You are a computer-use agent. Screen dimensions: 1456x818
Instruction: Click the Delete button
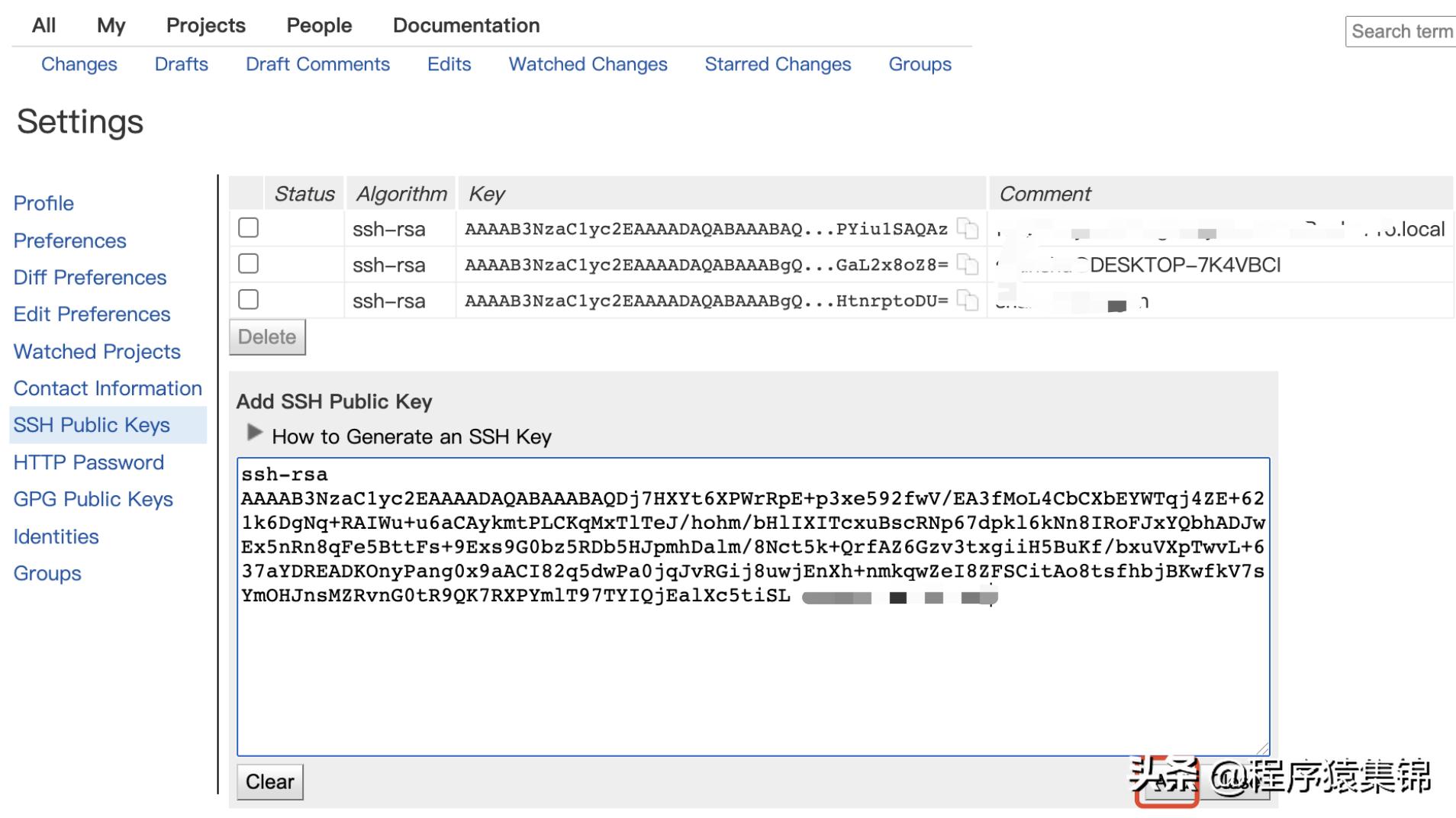coord(266,337)
